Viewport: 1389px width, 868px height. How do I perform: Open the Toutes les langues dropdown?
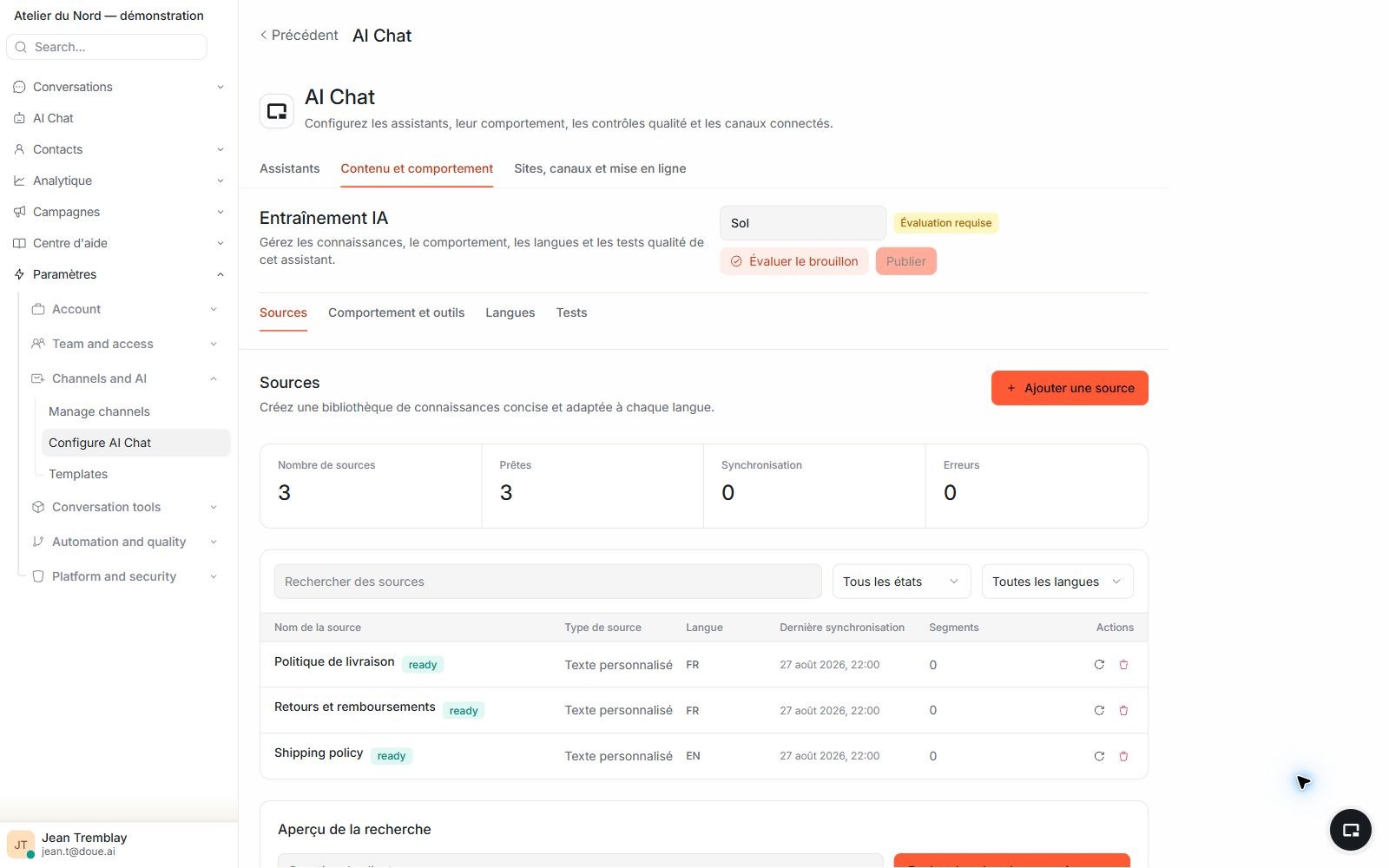pos(1057,582)
